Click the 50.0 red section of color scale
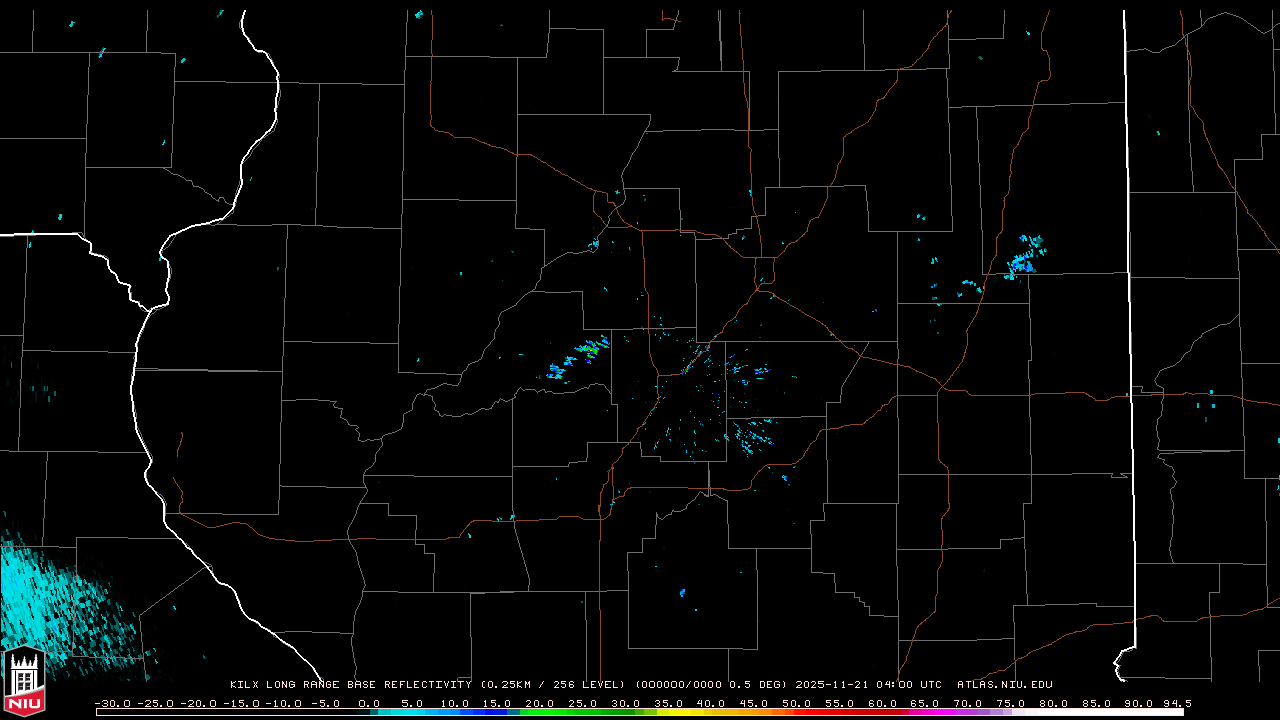The height and width of the screenshot is (720, 1280). pos(797,712)
